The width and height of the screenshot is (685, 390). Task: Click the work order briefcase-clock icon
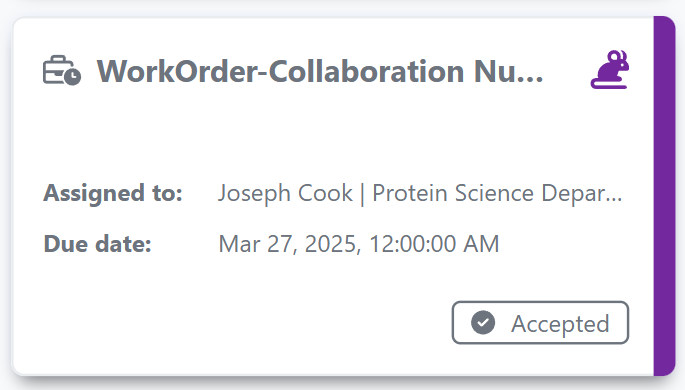(x=62, y=70)
